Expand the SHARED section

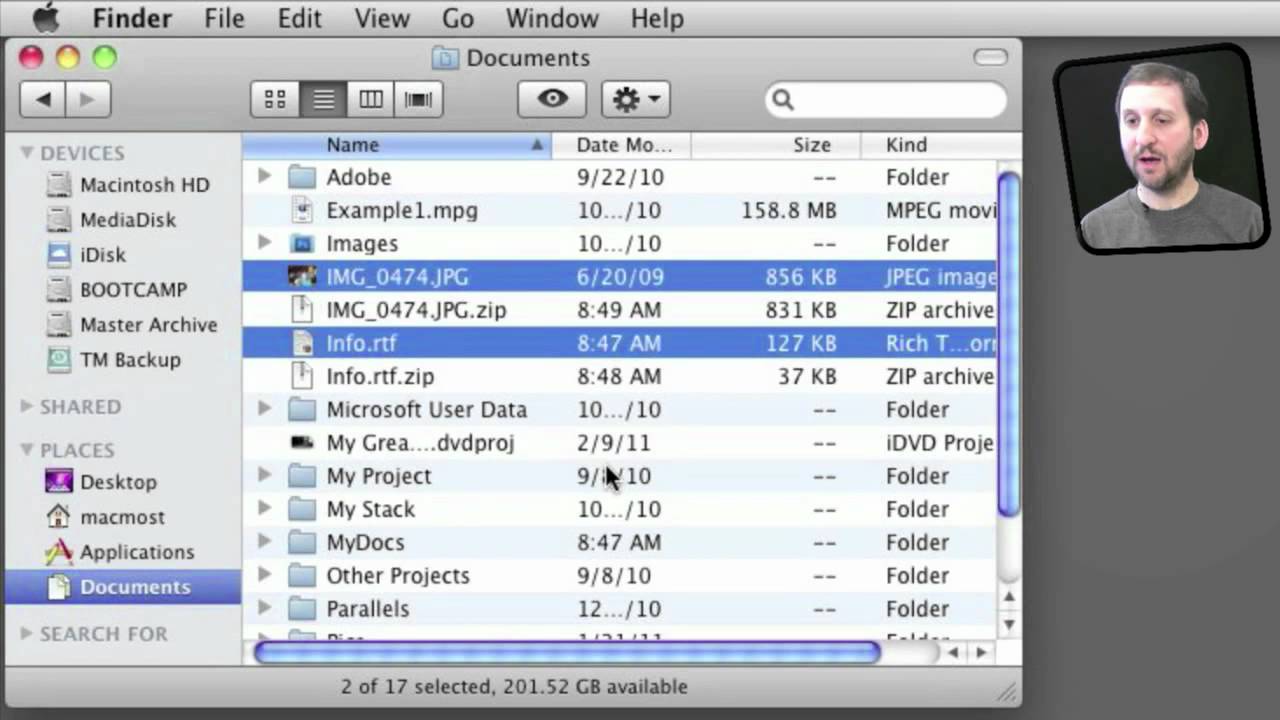click(27, 406)
